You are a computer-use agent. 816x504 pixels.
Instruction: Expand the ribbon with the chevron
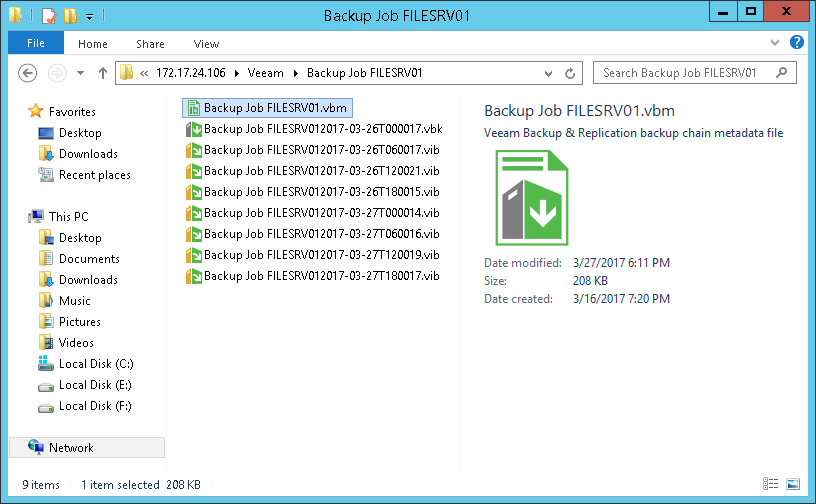click(775, 43)
